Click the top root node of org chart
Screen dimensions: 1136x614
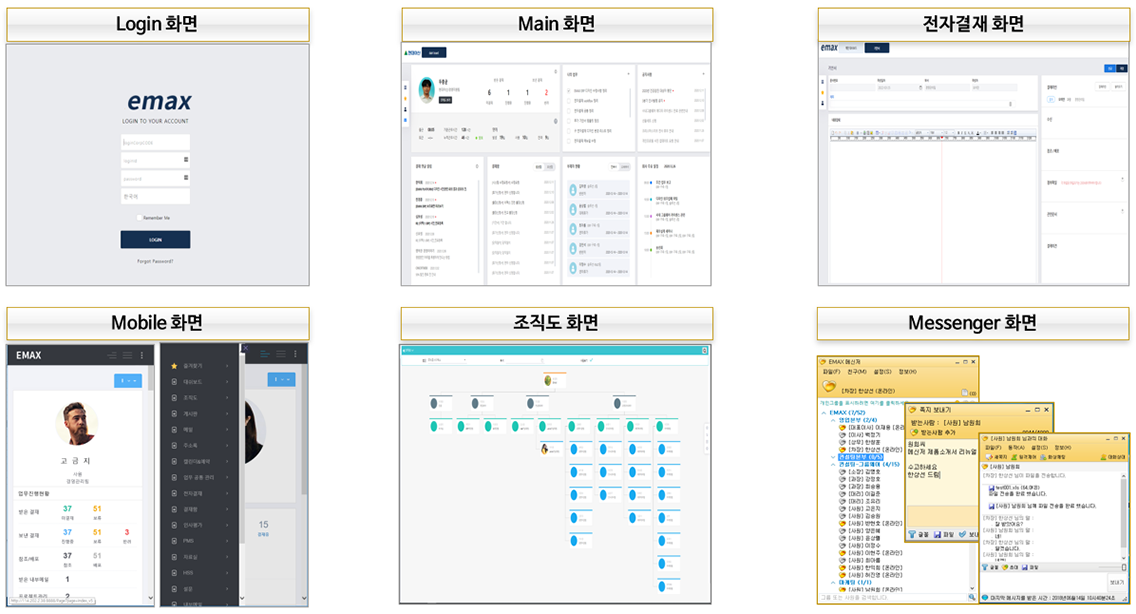click(x=554, y=379)
